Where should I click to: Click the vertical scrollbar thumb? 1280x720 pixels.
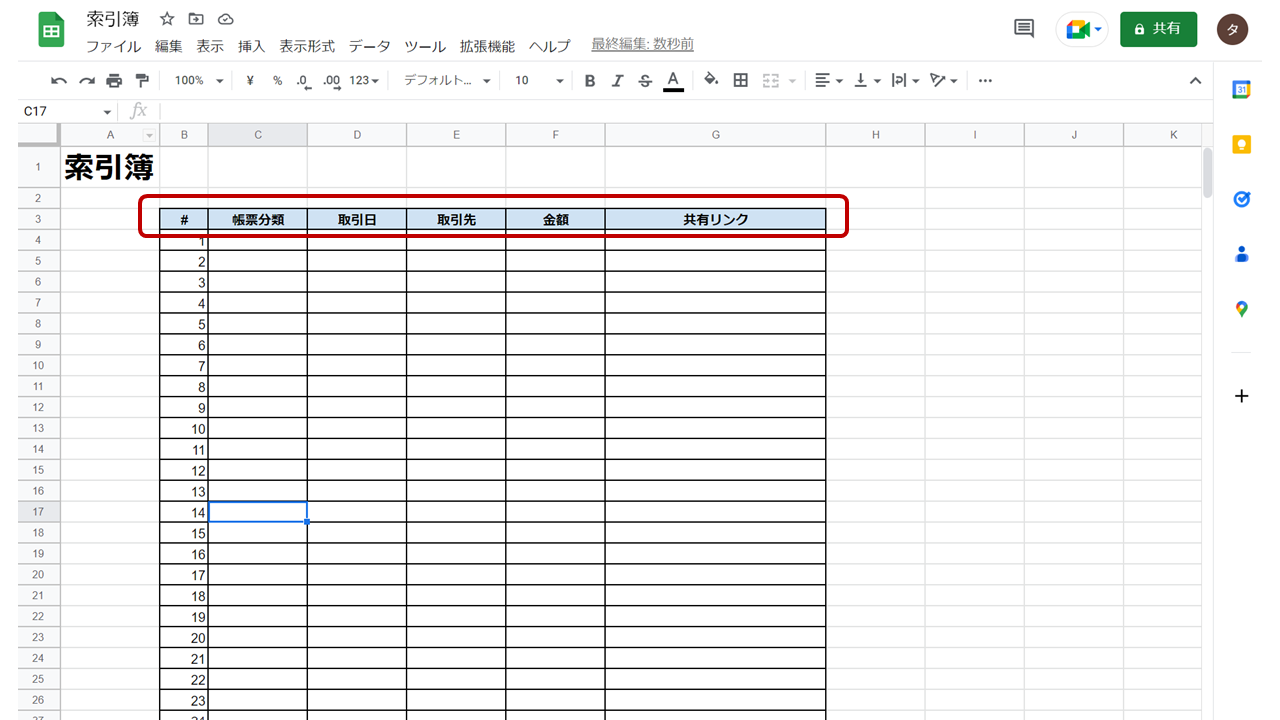tap(1207, 172)
